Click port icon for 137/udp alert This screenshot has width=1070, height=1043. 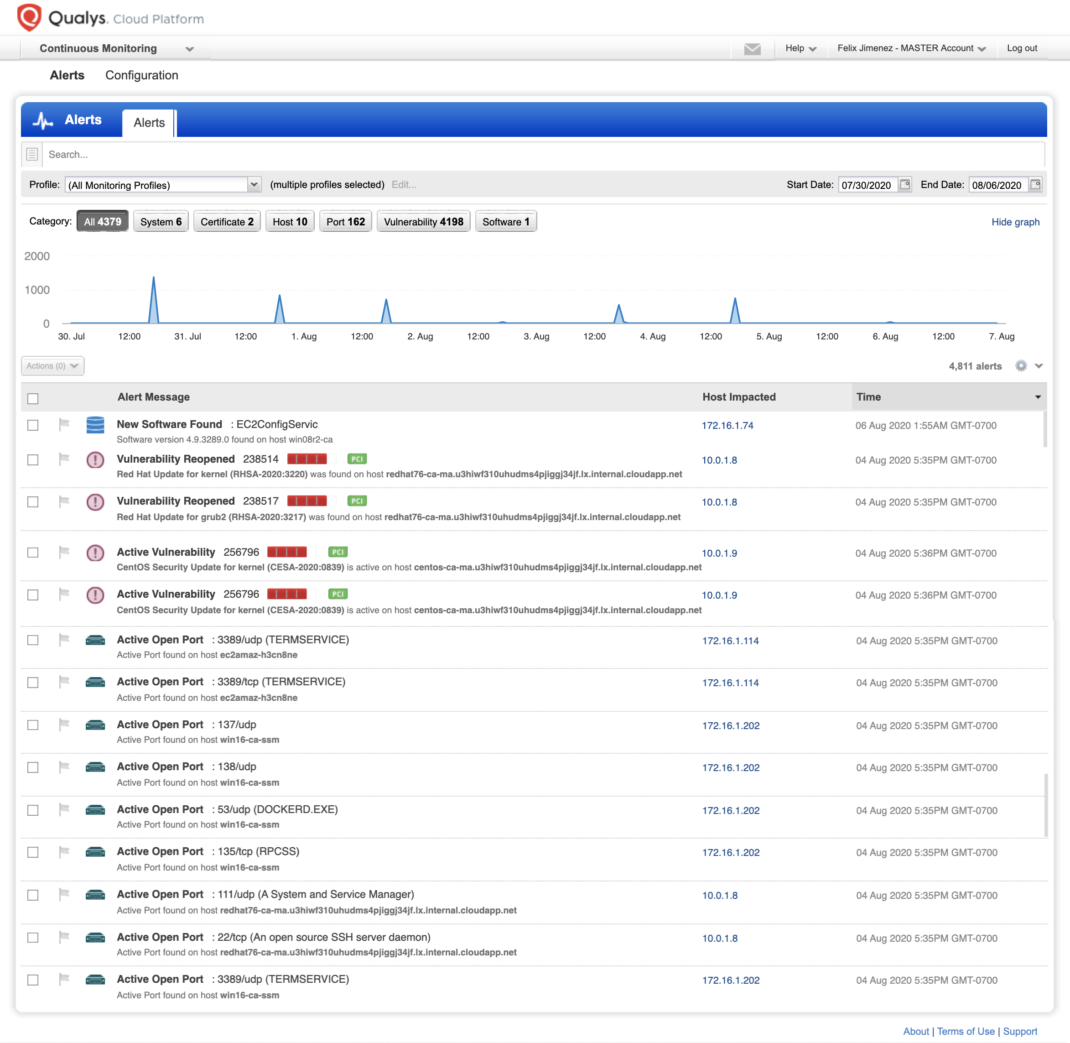point(95,725)
